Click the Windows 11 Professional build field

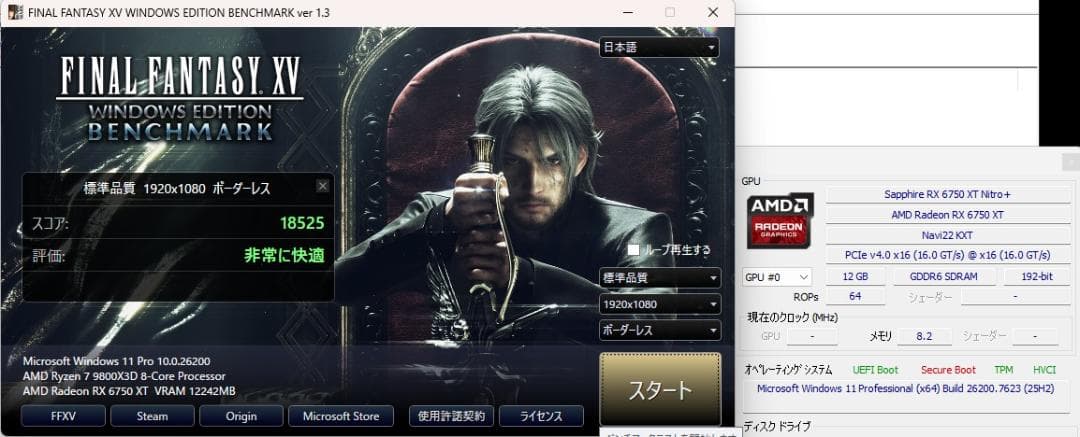pyautogui.click(x=906, y=396)
